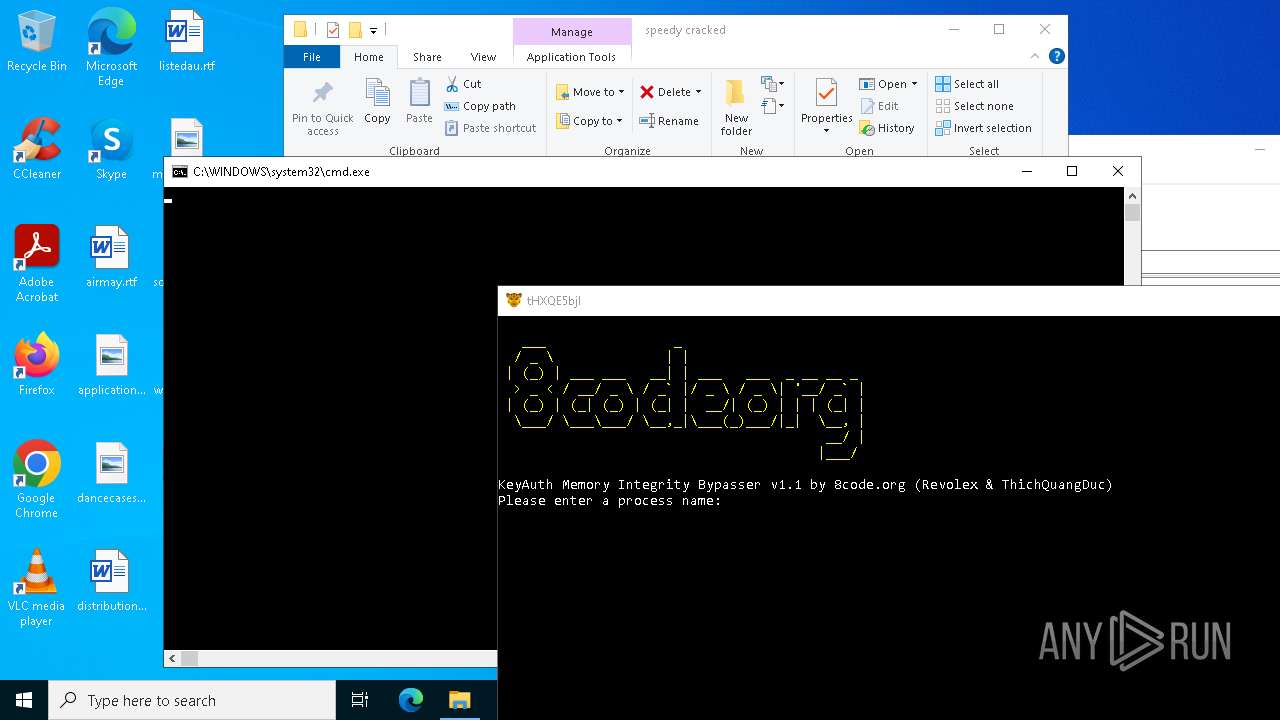Select dancecases image file on desktop
1280x720 pixels.
[x=111, y=474]
